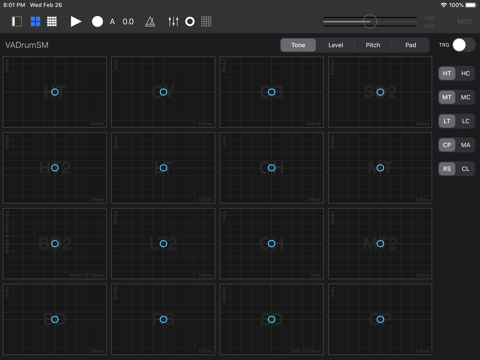Select the Pitch tab
The image size is (480, 360).
[x=373, y=45]
